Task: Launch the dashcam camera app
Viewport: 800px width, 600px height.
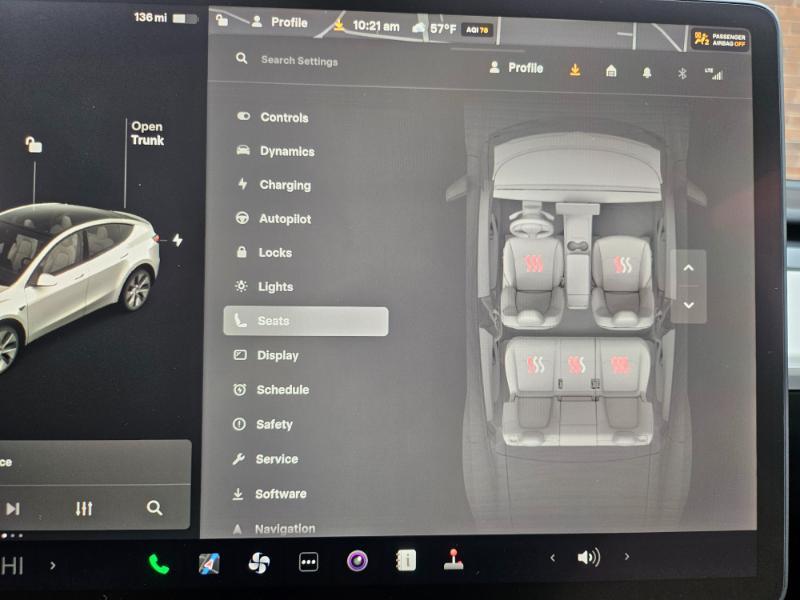Action: pos(357,561)
